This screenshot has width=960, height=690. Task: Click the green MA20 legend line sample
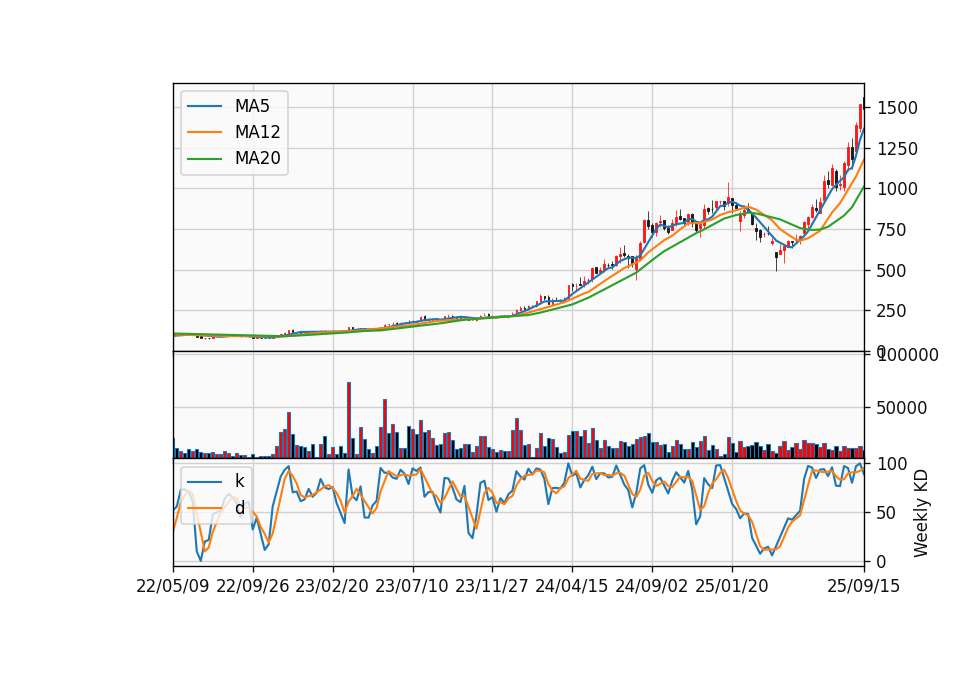click(x=204, y=159)
